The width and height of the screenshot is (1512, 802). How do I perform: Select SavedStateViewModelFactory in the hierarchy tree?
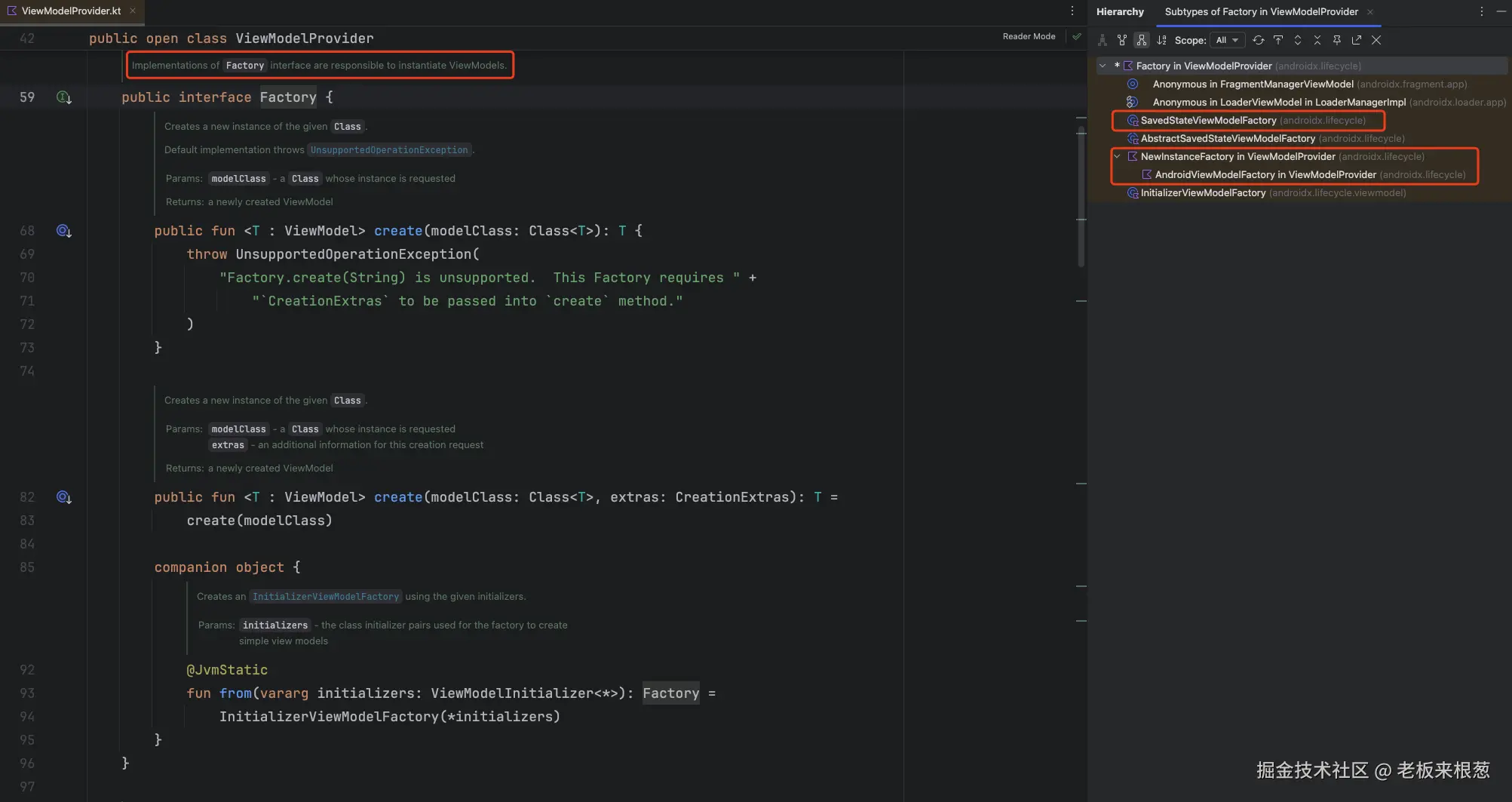tap(1208, 121)
